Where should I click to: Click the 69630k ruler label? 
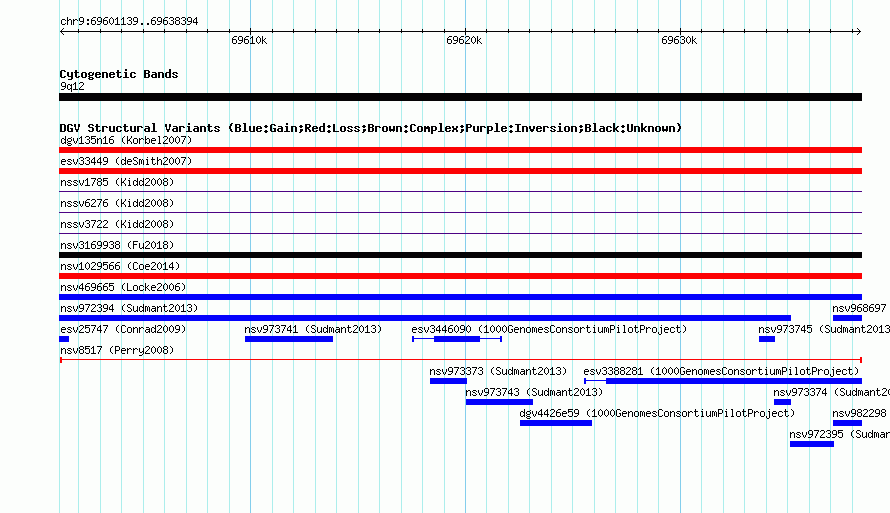point(679,40)
